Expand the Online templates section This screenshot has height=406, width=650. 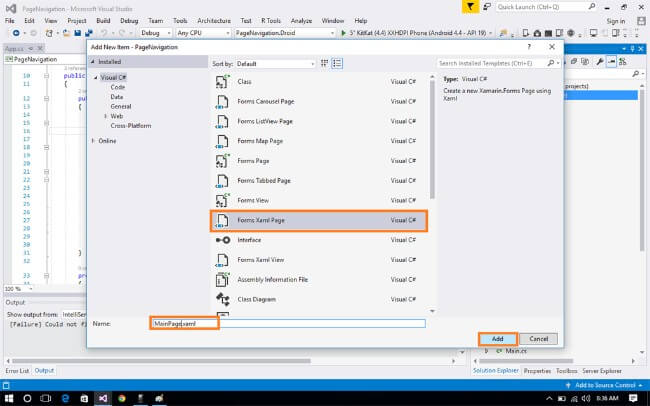93,141
